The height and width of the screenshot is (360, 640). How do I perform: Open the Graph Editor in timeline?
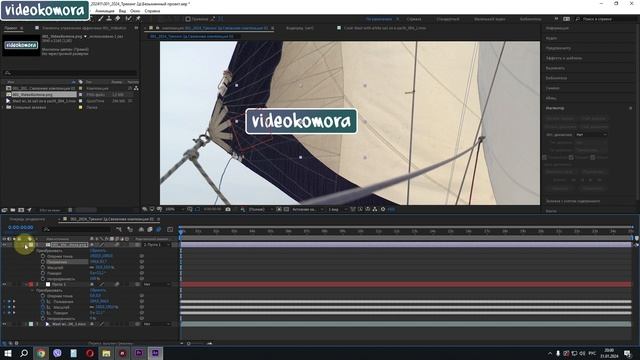(x=170, y=229)
